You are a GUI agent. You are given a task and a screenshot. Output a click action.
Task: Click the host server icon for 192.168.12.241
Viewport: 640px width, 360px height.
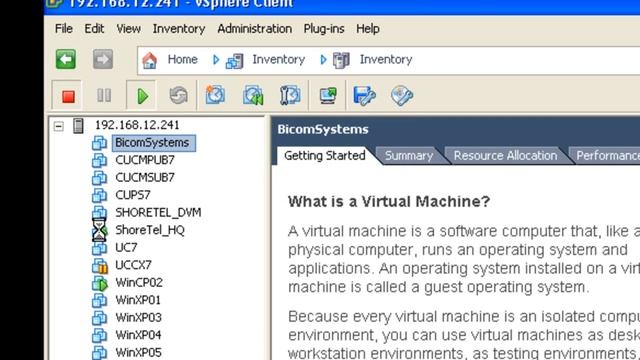(78, 126)
